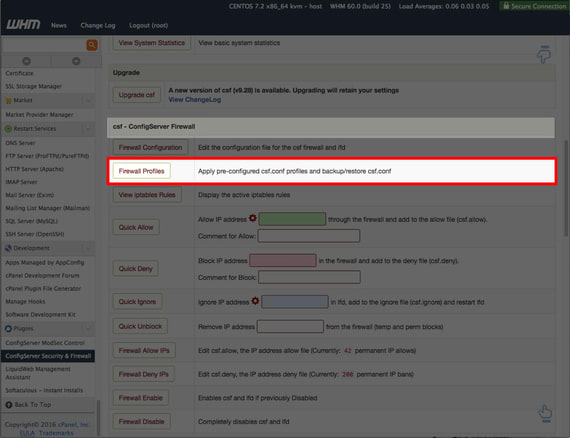Click the orange search icon in sidebar

[92, 45]
